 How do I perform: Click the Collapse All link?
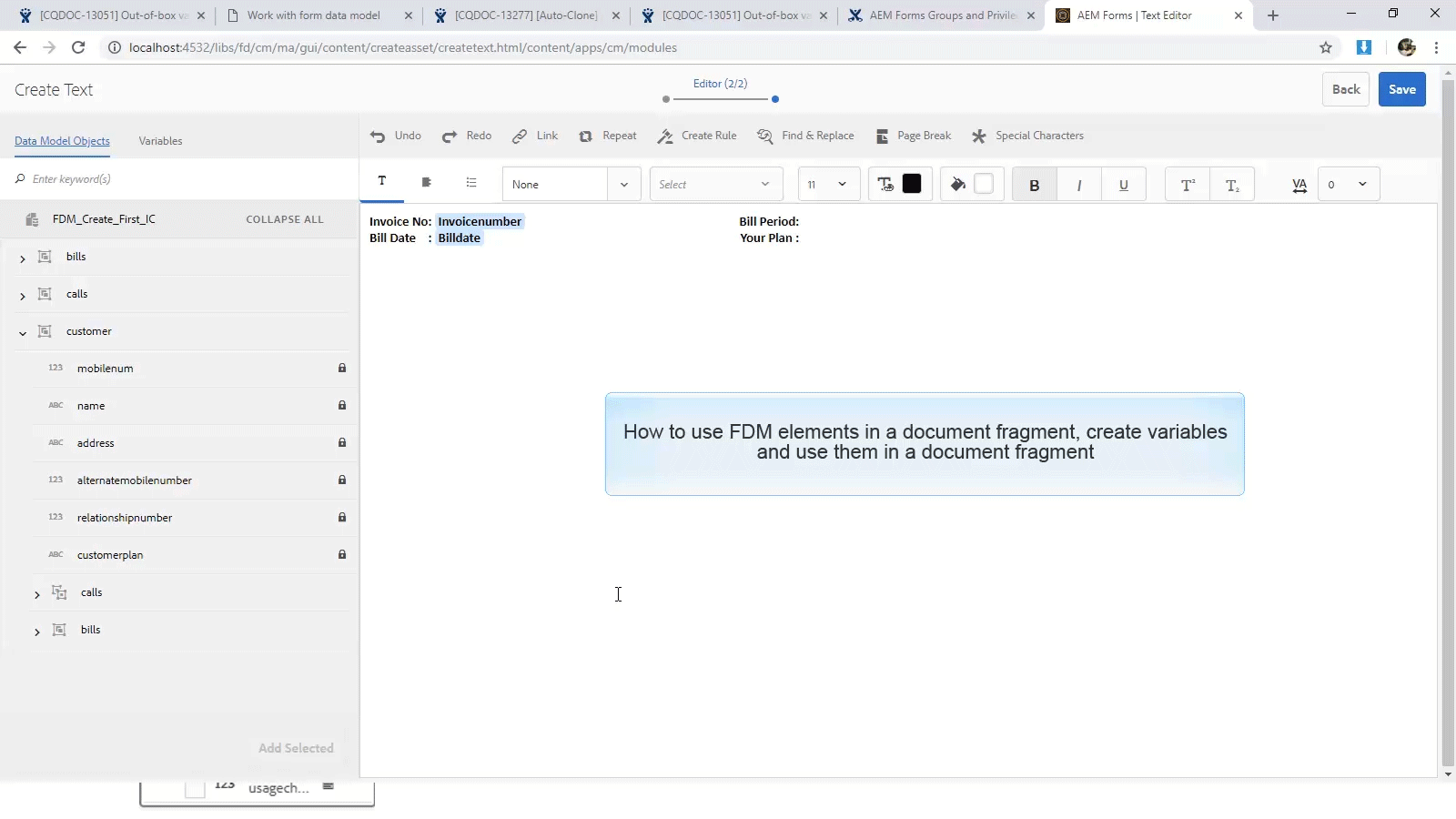coord(284,219)
